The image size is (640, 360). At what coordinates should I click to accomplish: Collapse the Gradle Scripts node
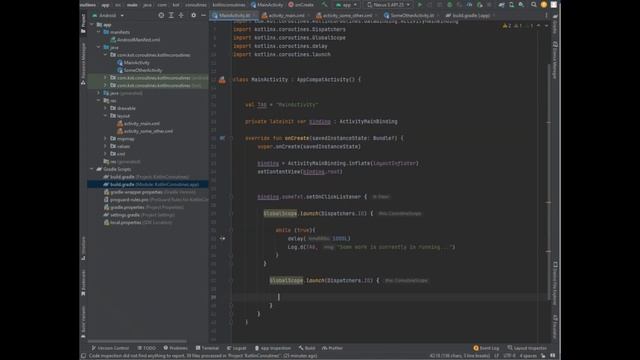click(92, 169)
